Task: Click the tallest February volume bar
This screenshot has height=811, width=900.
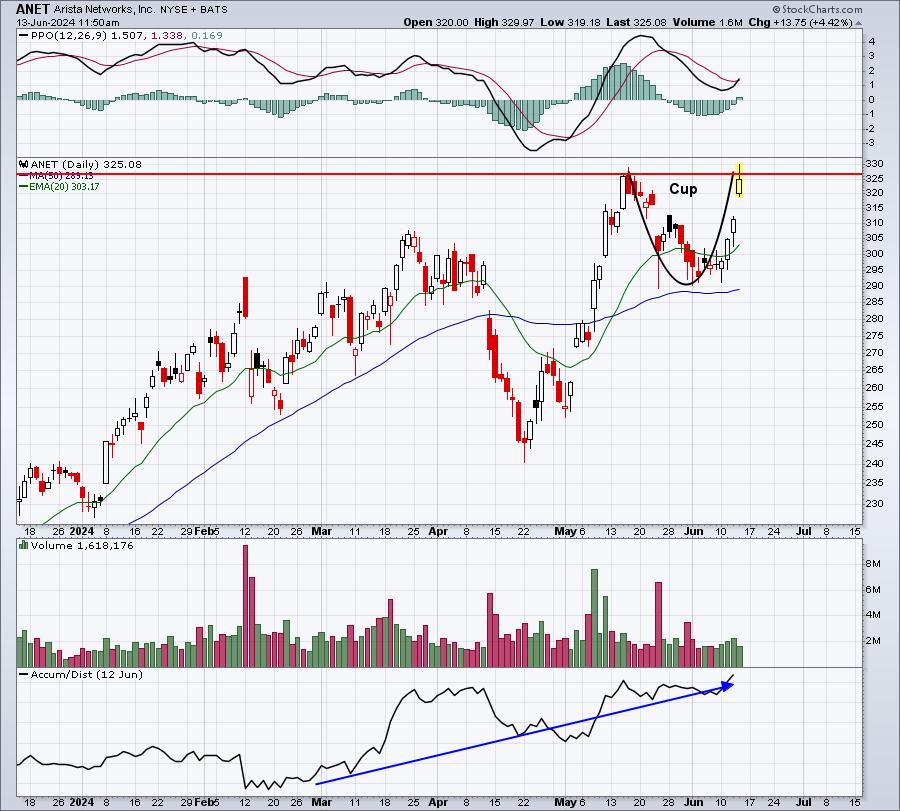Action: click(x=246, y=606)
